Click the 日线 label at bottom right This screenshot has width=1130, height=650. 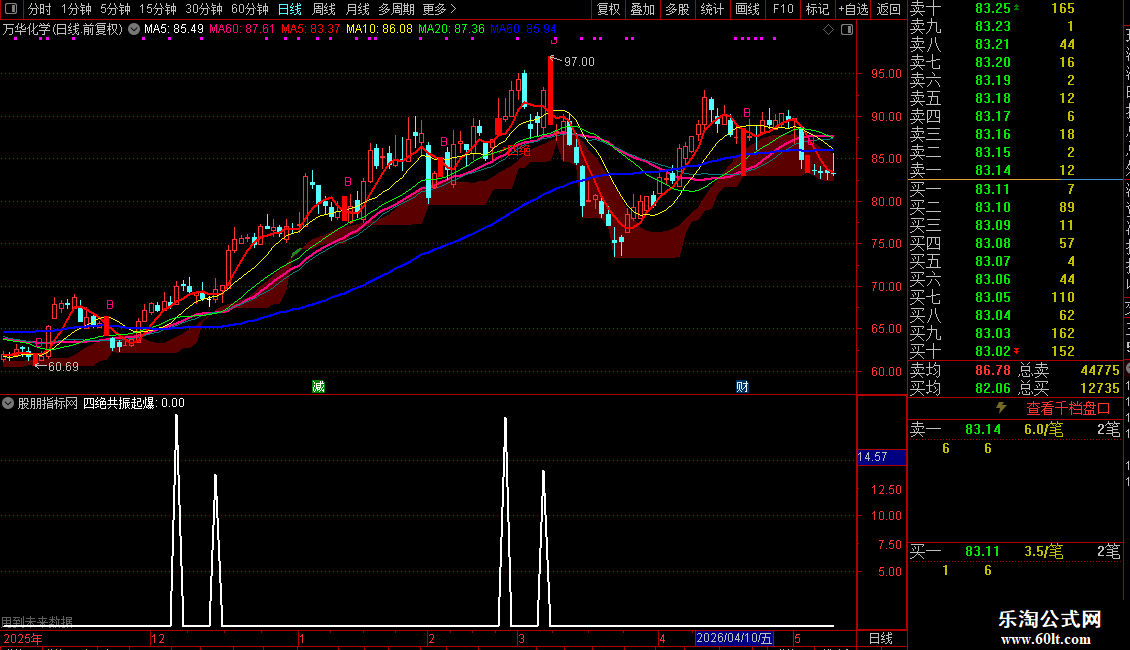[881, 638]
